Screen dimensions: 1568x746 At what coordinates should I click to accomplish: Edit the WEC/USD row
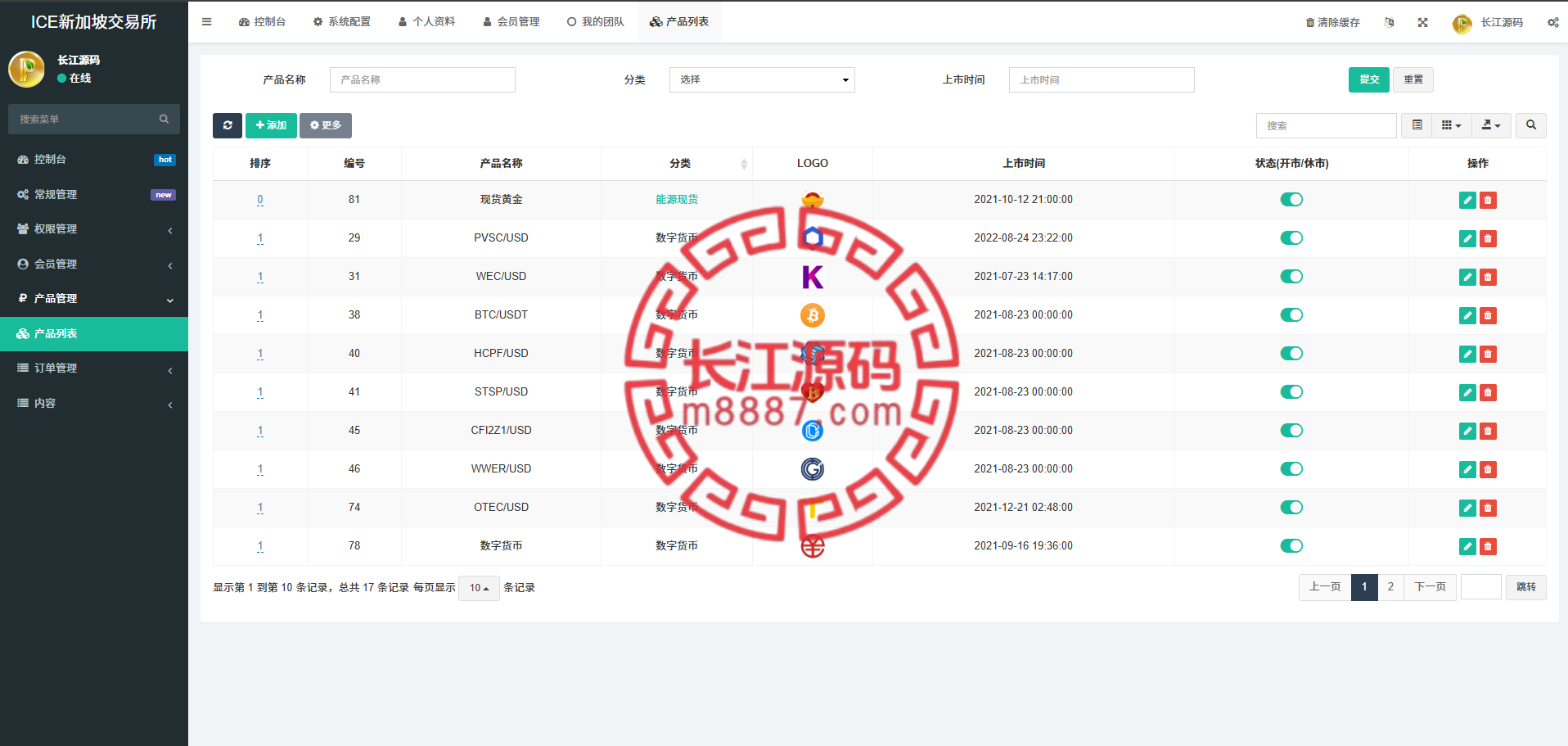1467,277
